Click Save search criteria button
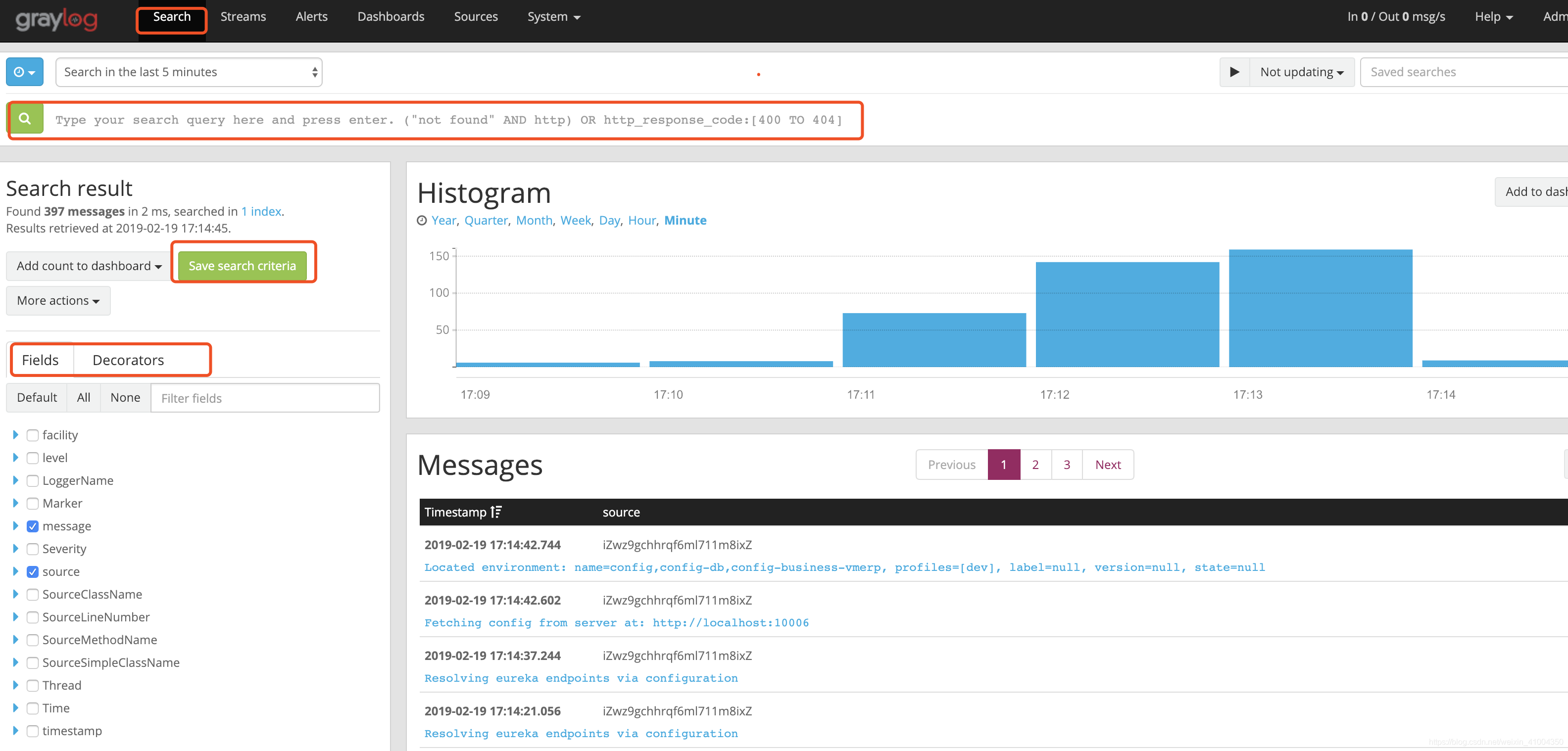Screen dimensions: 1568x751 tap(242, 266)
